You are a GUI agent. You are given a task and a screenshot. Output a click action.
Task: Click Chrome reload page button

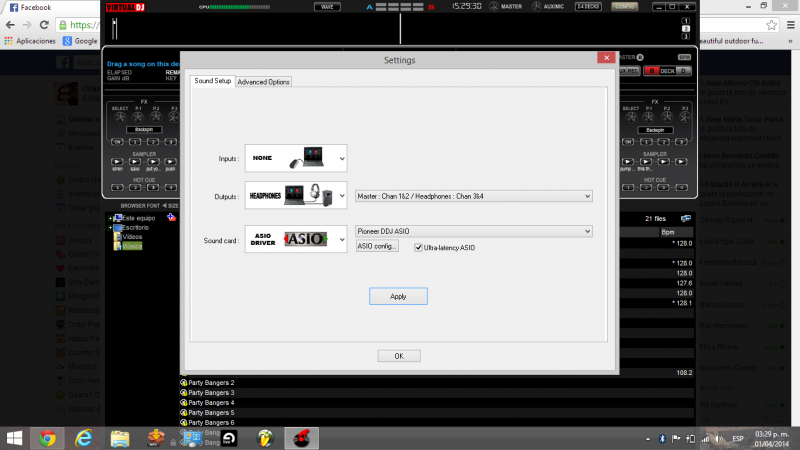(x=44, y=24)
